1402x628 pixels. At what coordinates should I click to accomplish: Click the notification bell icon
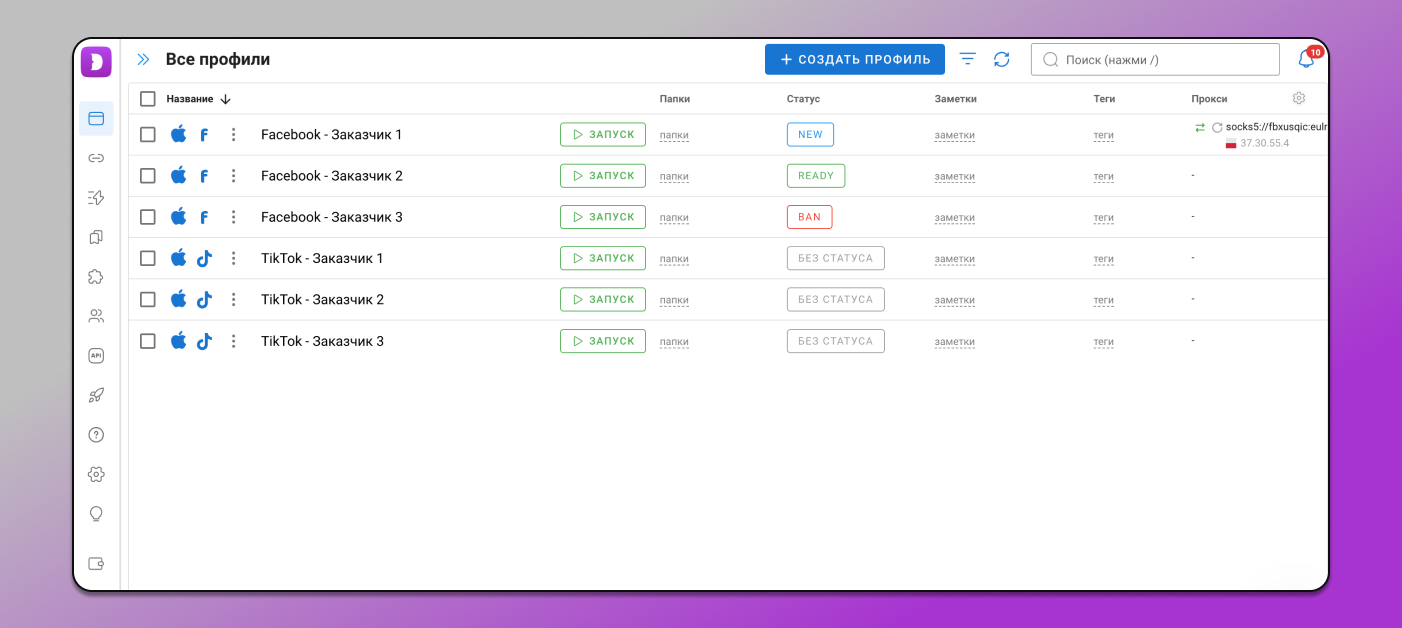tap(1306, 60)
